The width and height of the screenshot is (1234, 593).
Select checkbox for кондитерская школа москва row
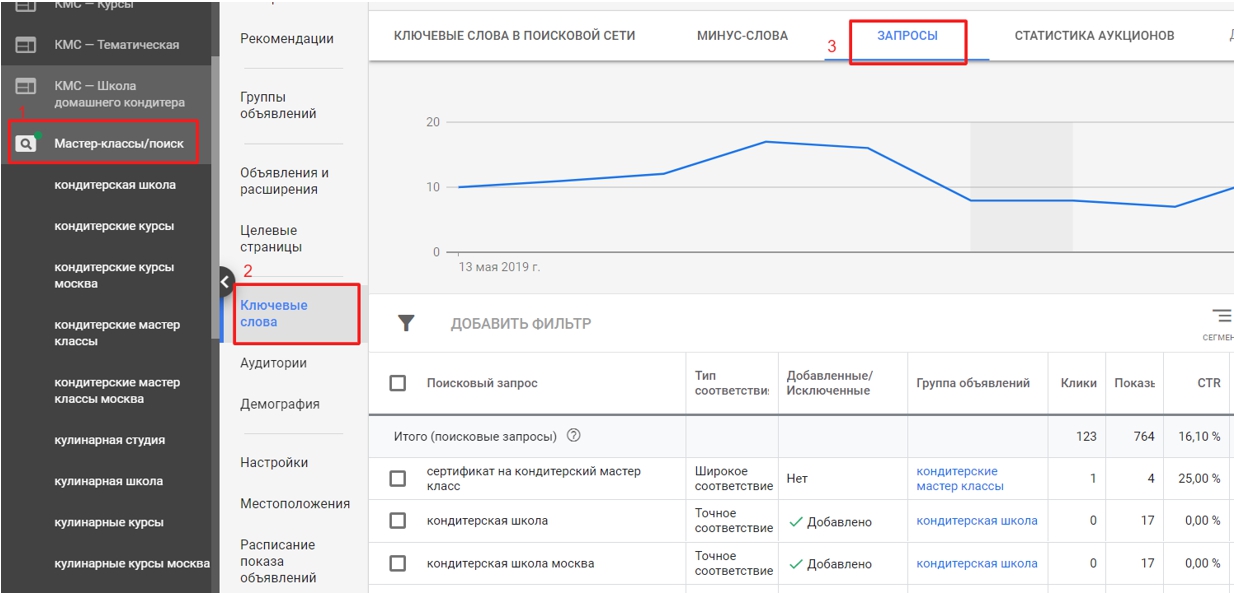(x=398, y=563)
